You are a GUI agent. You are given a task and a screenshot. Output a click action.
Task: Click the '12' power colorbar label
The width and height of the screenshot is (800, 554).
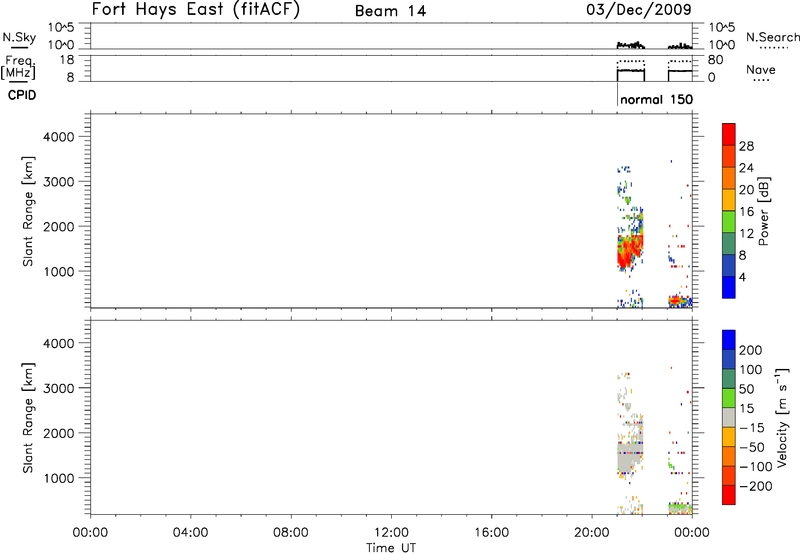point(746,234)
